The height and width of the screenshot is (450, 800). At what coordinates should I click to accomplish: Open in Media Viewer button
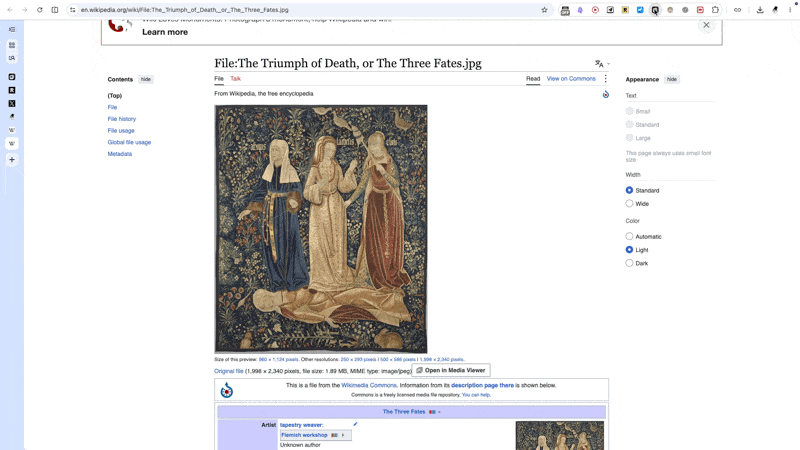tap(451, 370)
